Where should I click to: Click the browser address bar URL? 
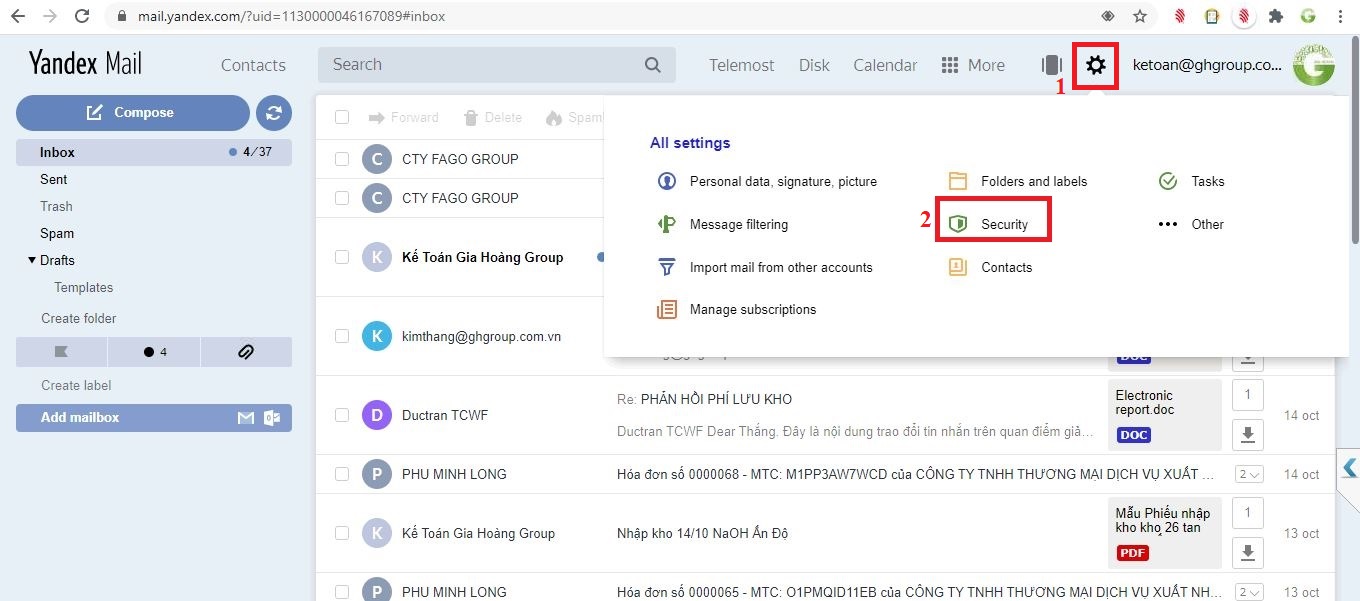[291, 16]
